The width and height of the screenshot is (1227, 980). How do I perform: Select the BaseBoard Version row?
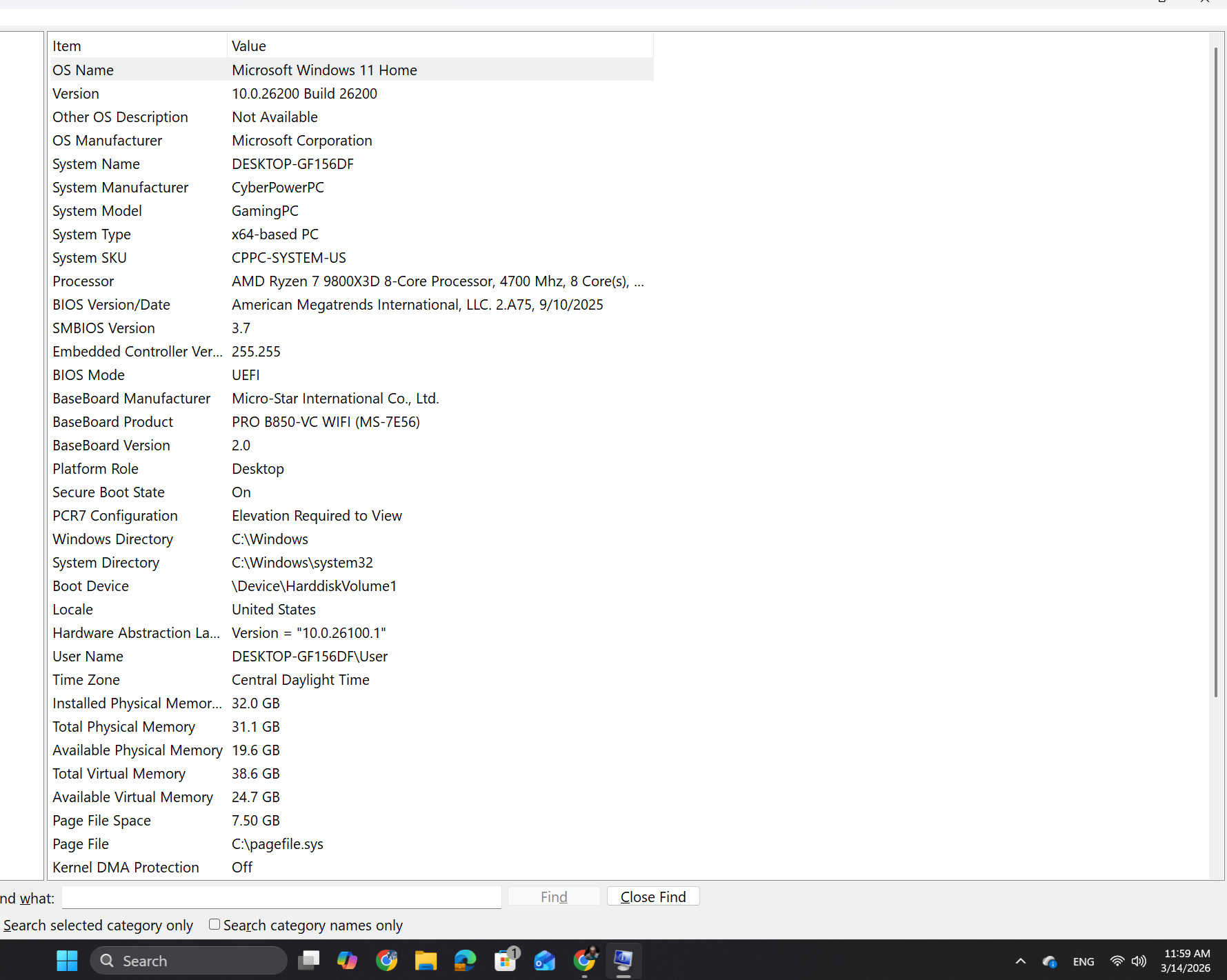[x=352, y=445]
